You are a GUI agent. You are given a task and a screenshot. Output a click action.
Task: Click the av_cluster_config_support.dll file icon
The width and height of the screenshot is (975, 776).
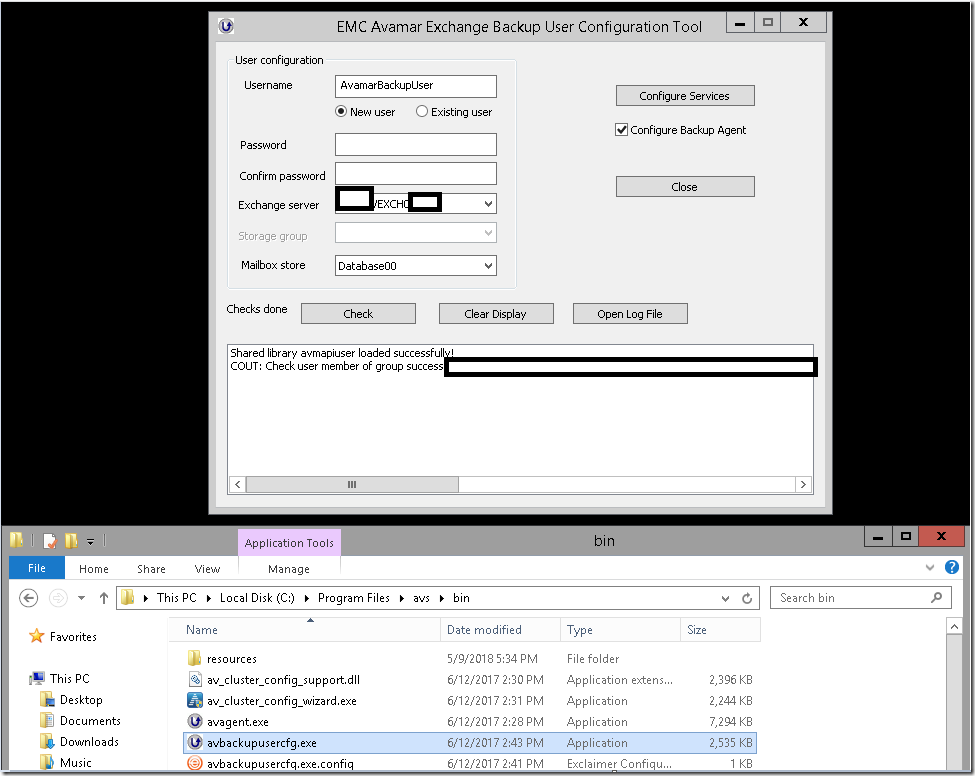(x=195, y=679)
